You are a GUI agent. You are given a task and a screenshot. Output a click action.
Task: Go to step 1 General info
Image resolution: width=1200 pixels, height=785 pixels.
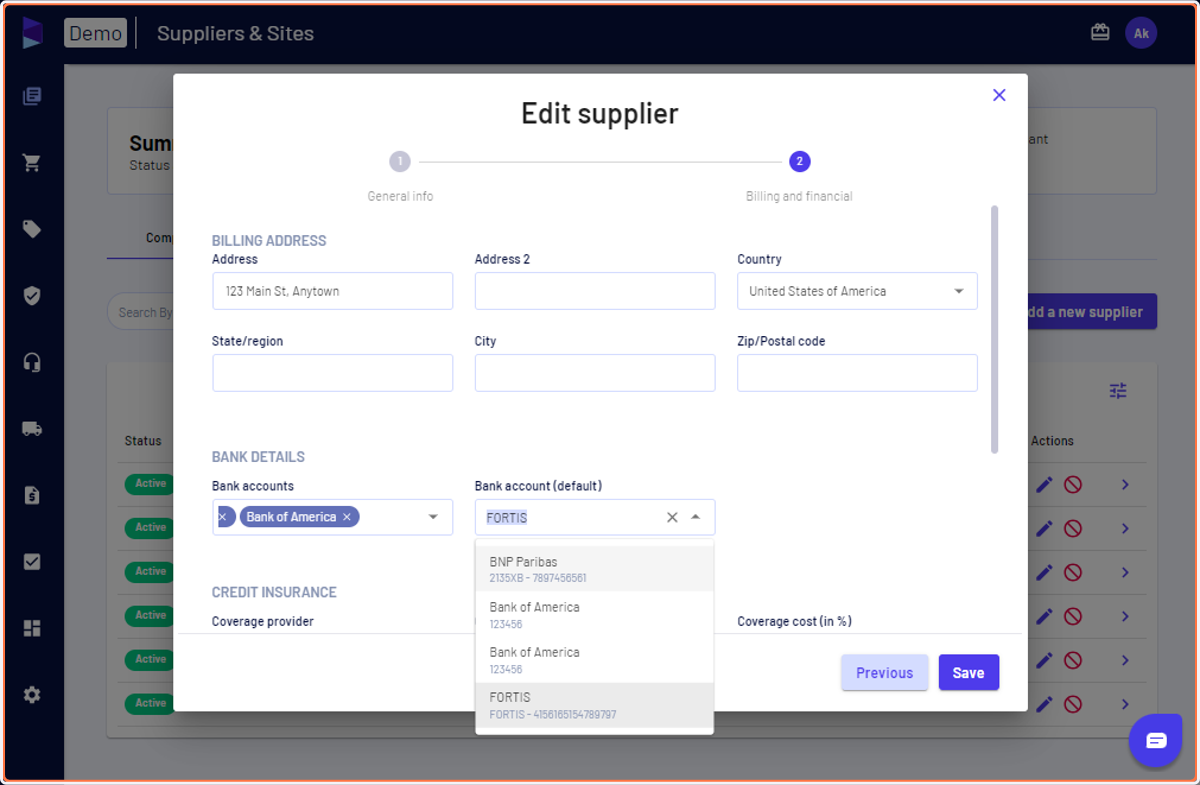tap(400, 161)
